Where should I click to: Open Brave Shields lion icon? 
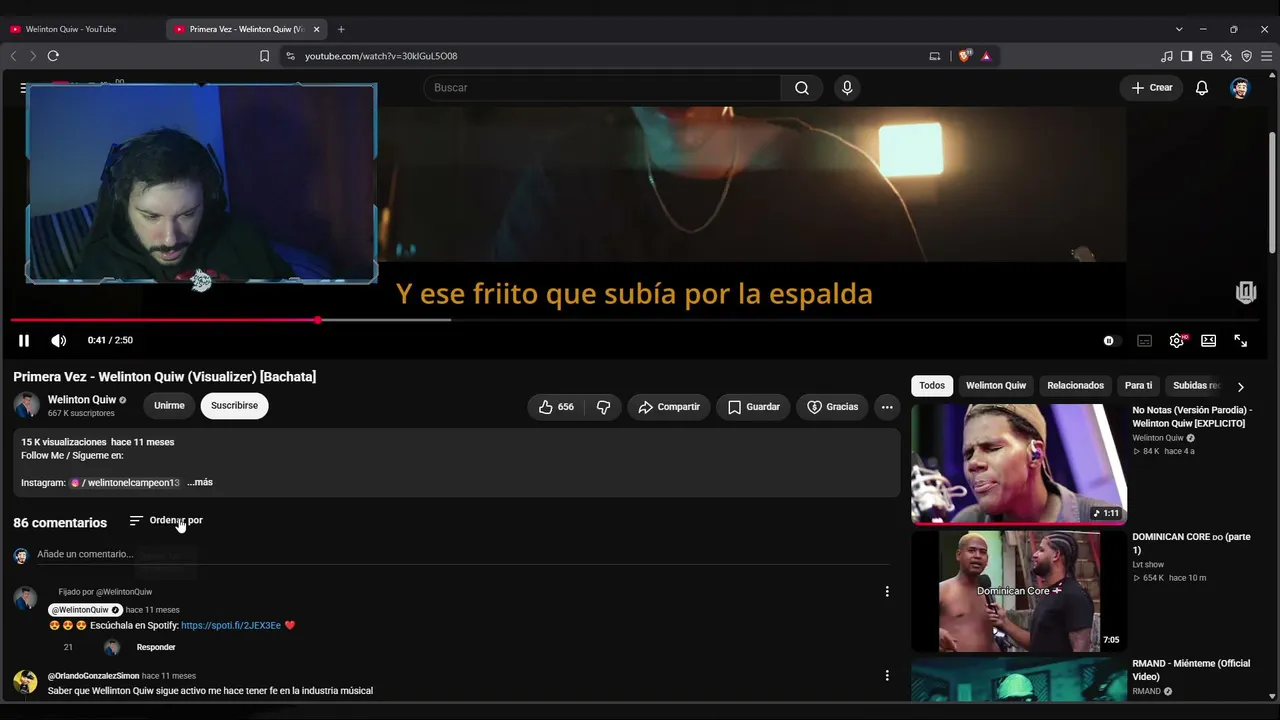click(964, 56)
